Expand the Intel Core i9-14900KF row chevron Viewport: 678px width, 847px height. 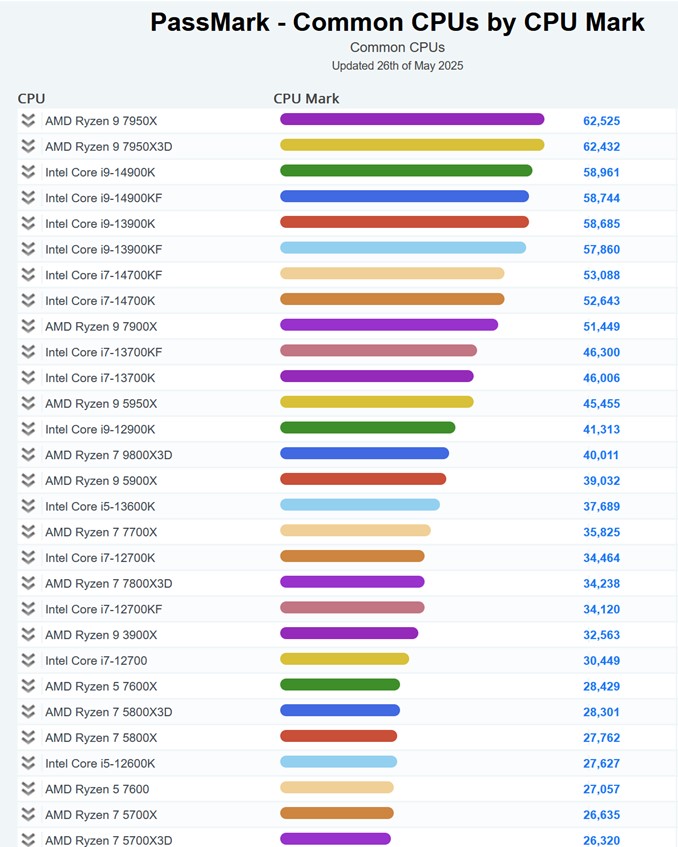(28, 198)
